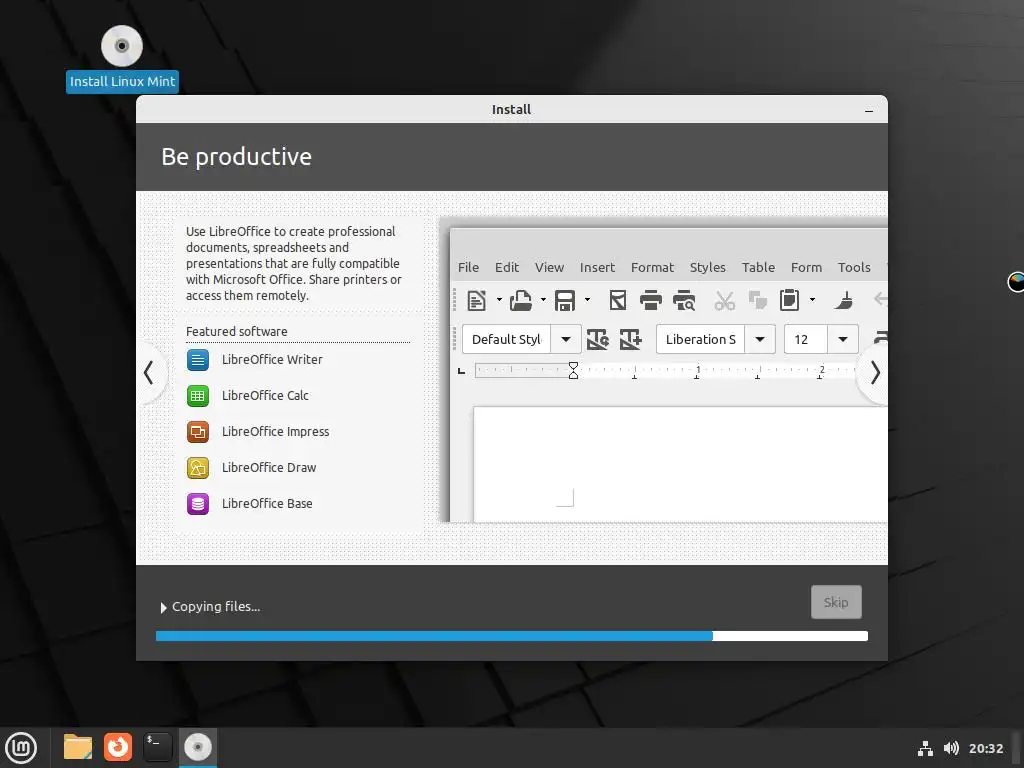This screenshot has width=1024, height=768.
Task: Click the Edit menu in slideshow image
Action: 507,267
